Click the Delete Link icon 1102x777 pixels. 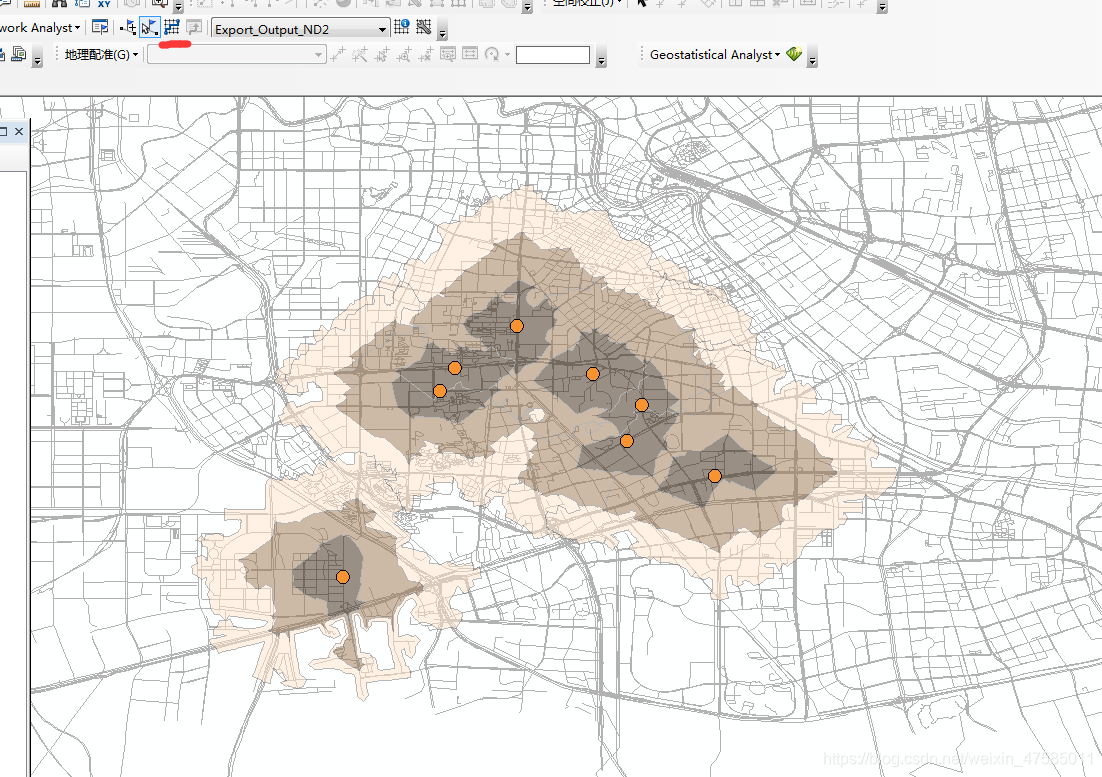pos(425,54)
